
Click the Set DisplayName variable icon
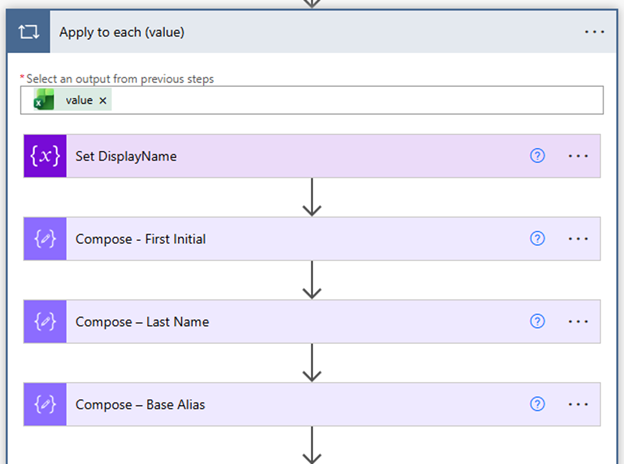click(x=45, y=156)
